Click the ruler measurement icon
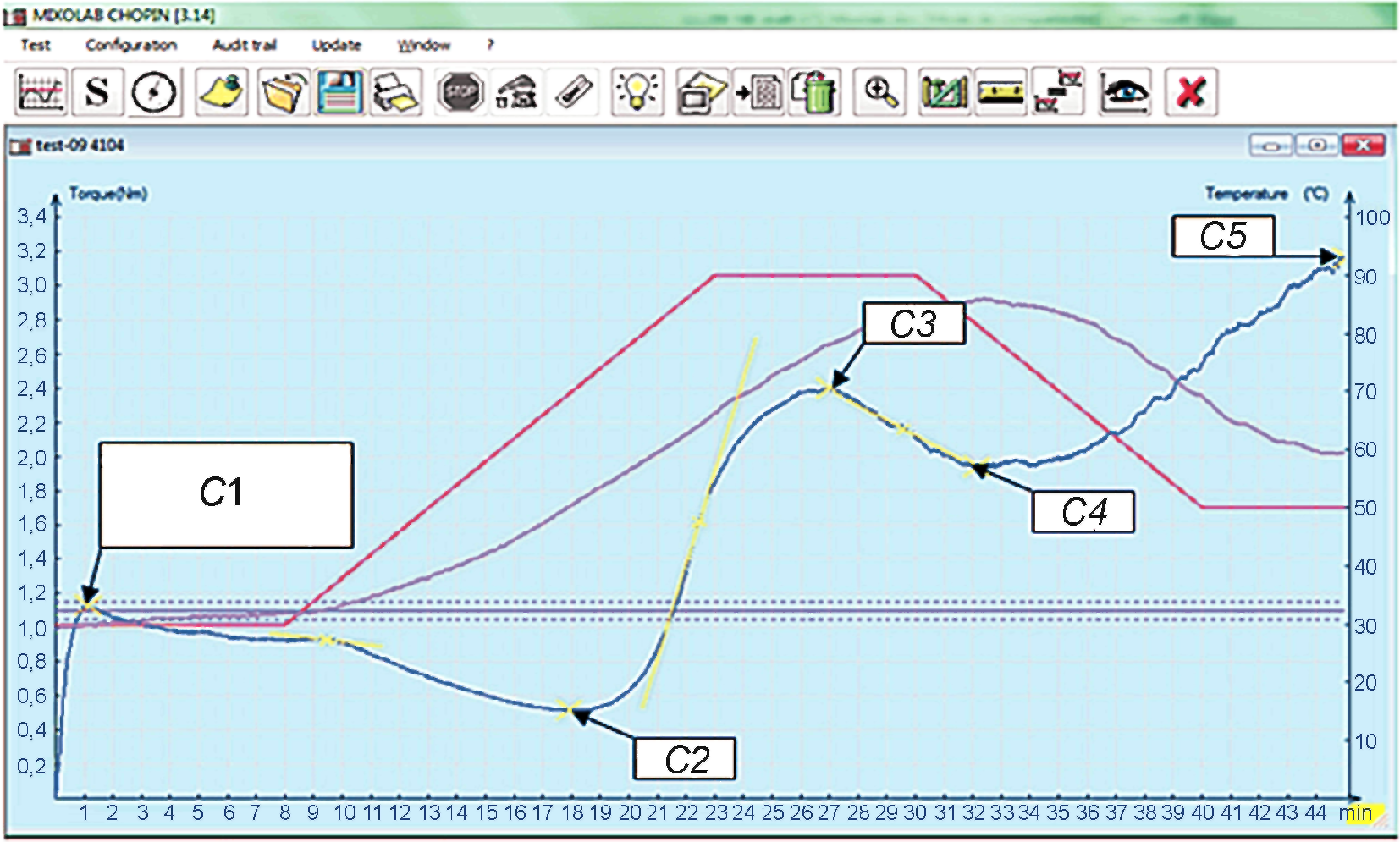The height and width of the screenshot is (842, 1400). [1000, 92]
